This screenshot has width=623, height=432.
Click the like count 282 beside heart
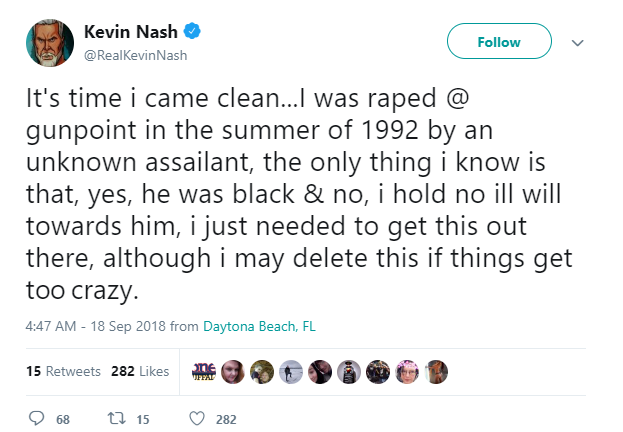(226, 419)
